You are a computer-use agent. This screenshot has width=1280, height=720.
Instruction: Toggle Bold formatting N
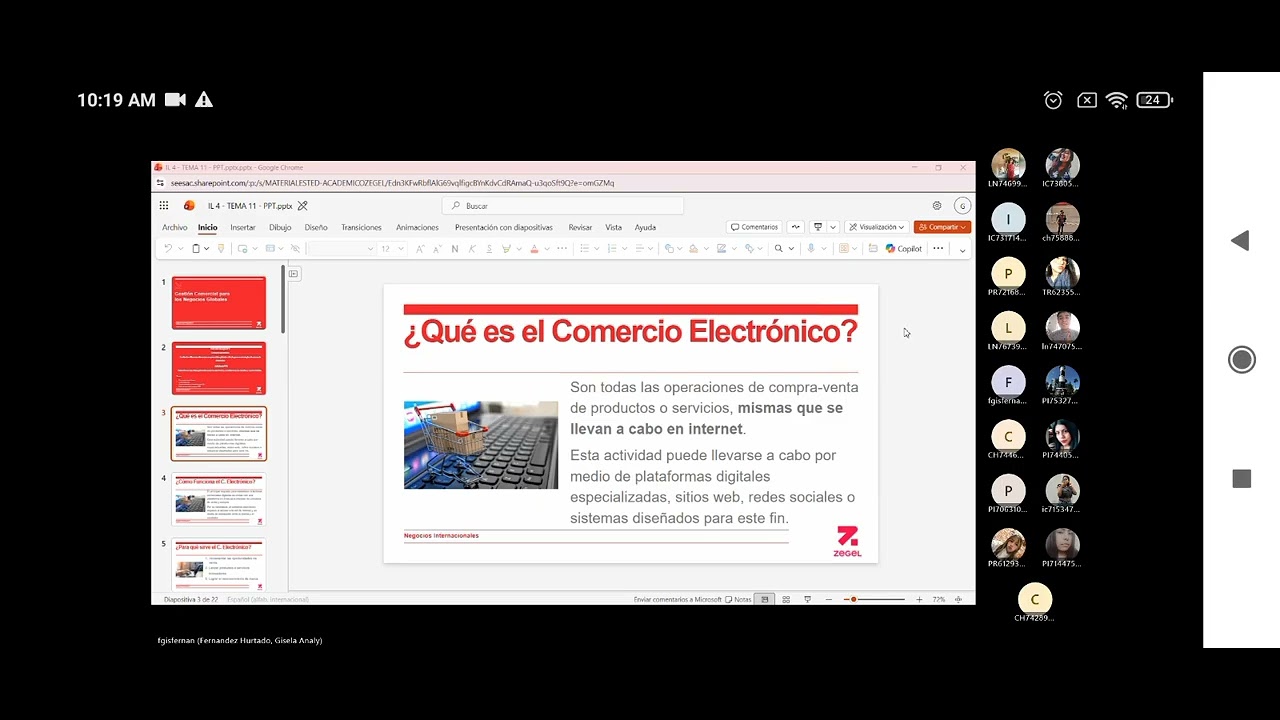(455, 248)
